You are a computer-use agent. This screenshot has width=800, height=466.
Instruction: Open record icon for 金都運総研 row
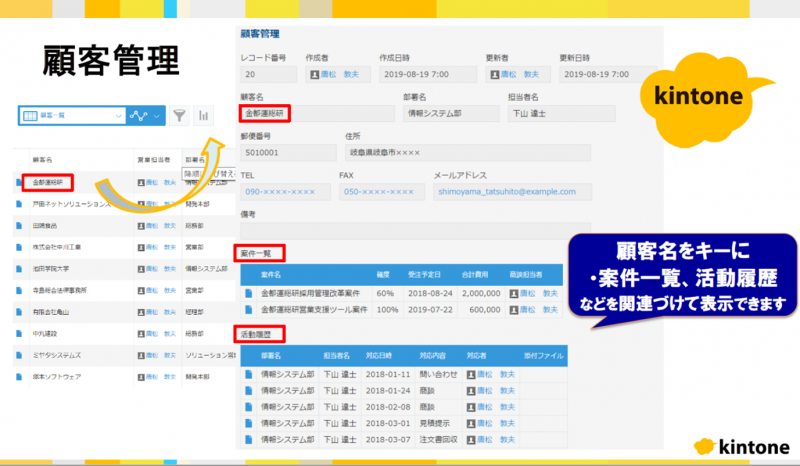pyautogui.click(x=19, y=182)
